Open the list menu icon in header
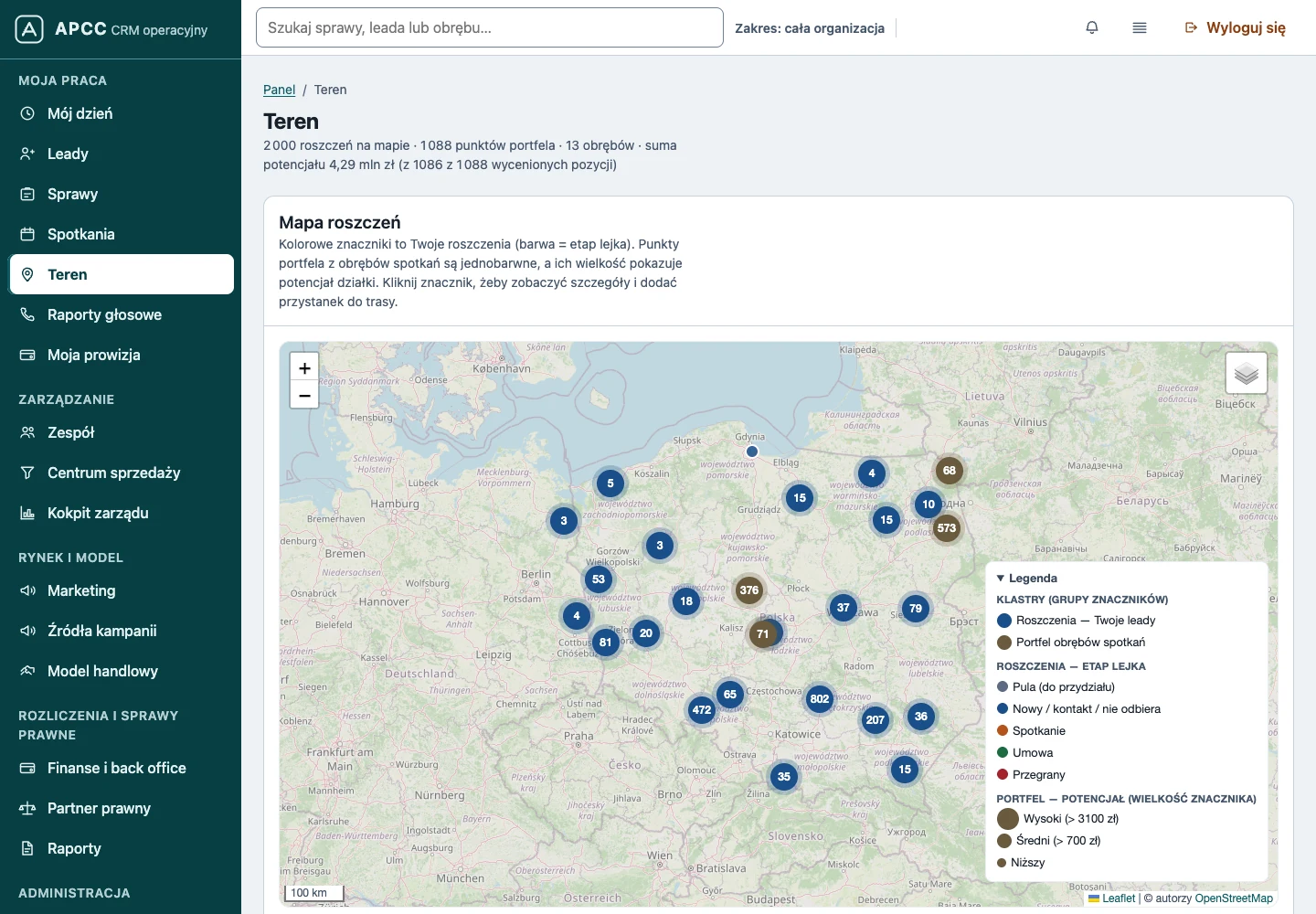1316x914 pixels. [1140, 27]
